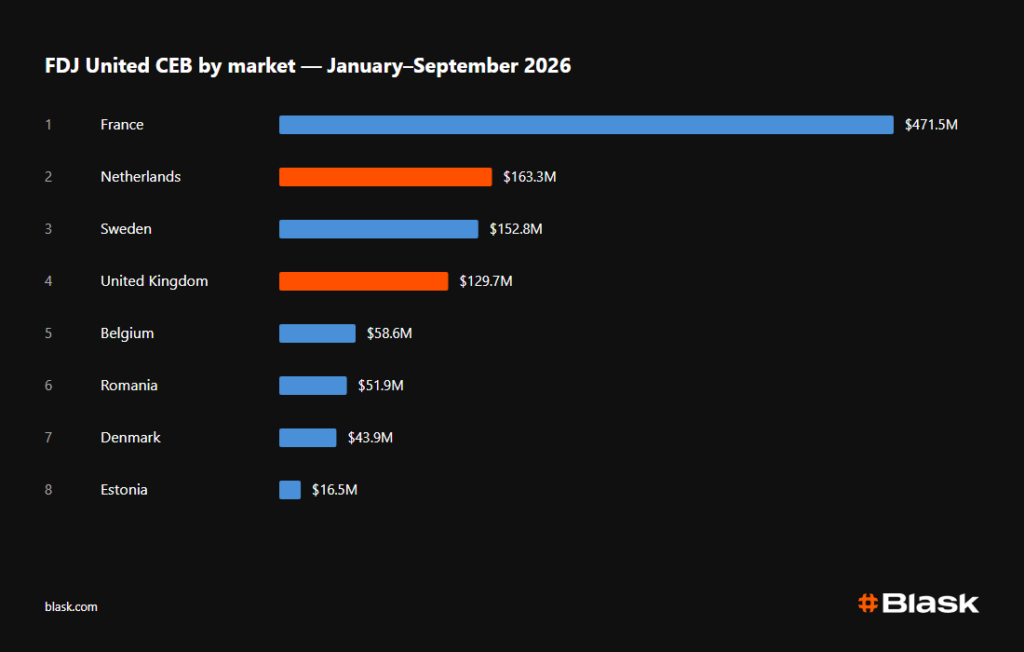Click rank number 2 beside Netherlands
The width and height of the screenshot is (1024, 652).
coord(48,177)
